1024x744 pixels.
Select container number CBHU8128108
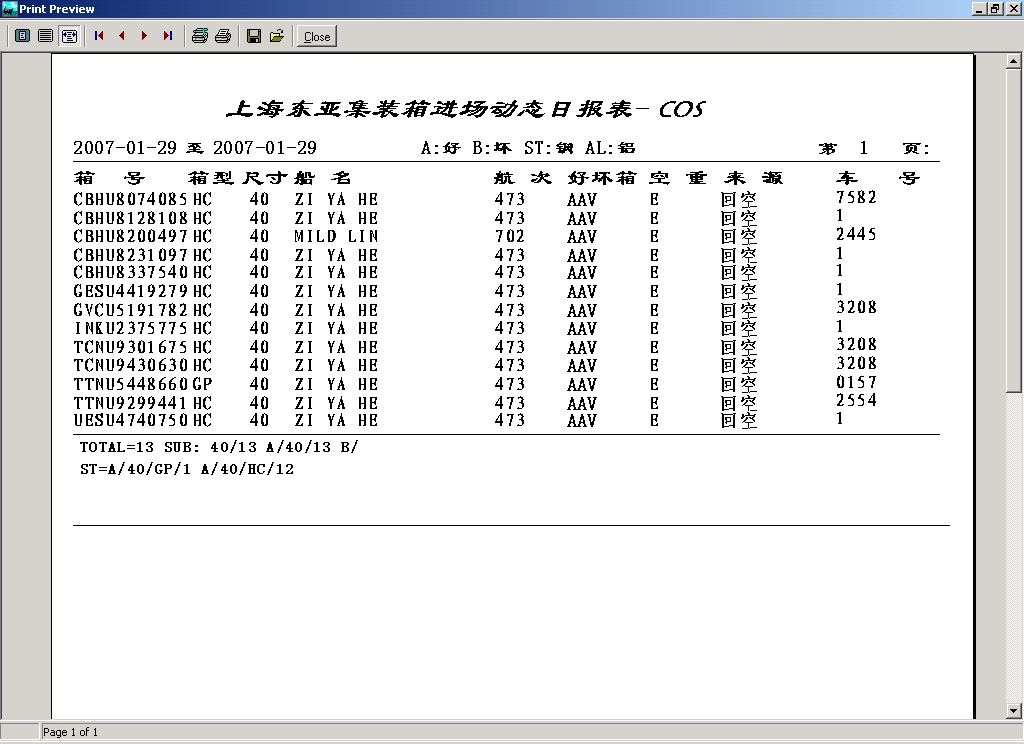pos(131,218)
